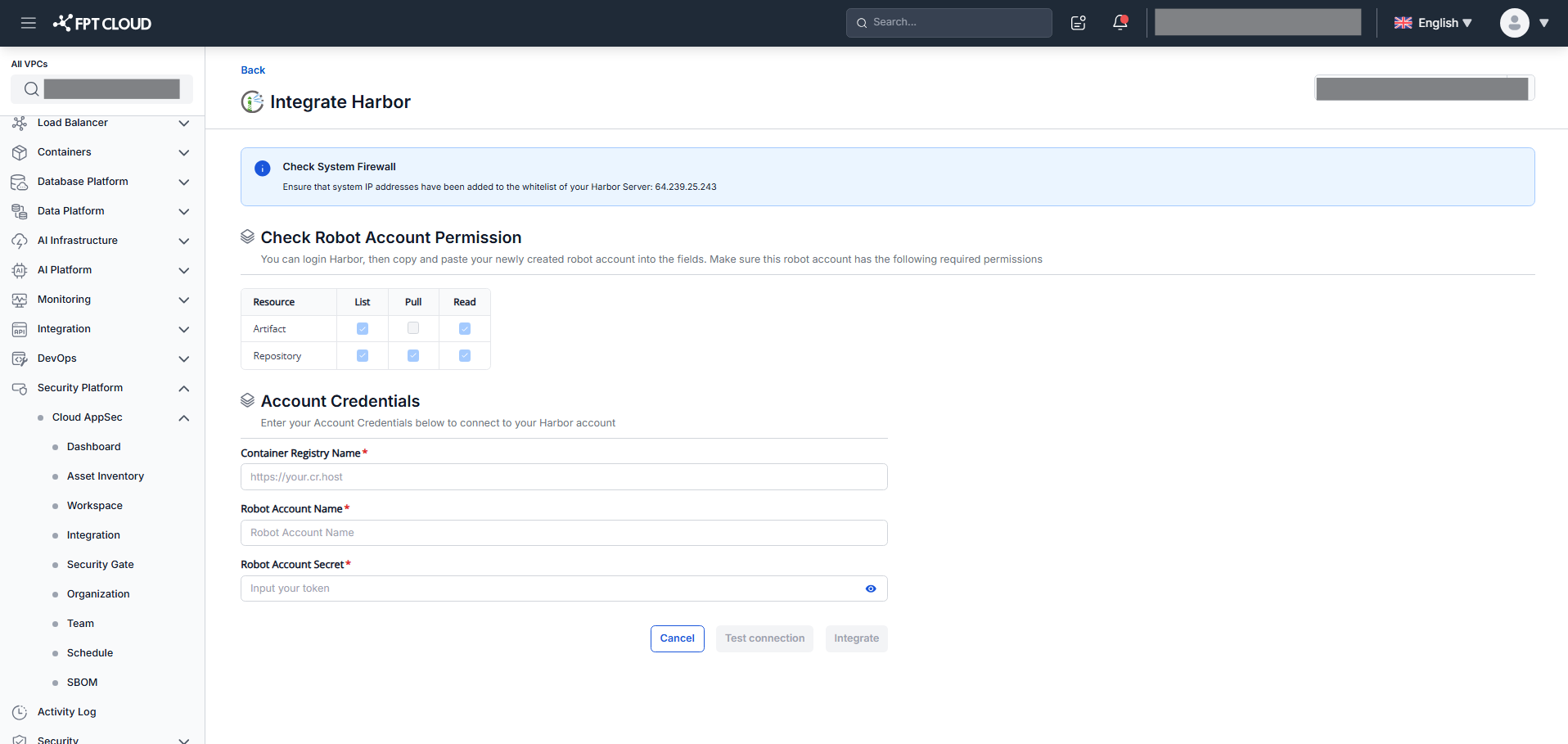
Task: Open Integration under Cloud AppSec
Action: (93, 535)
